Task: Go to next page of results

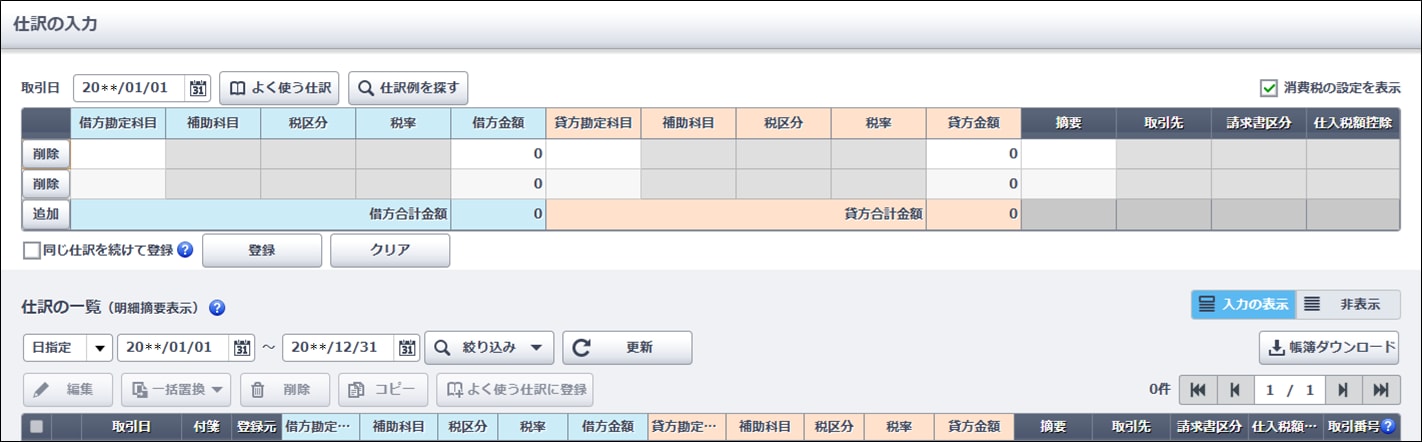Action: click(x=1343, y=390)
